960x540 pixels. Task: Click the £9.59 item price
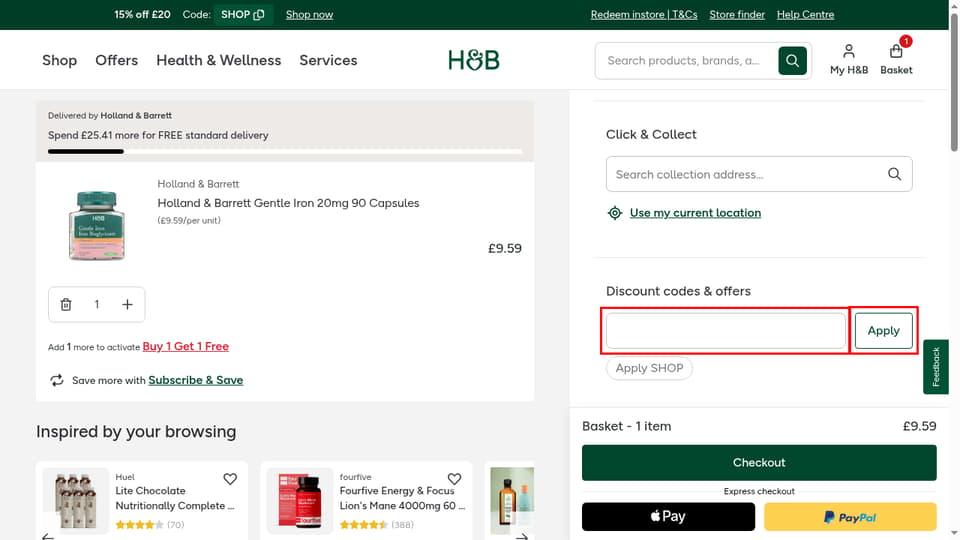click(x=504, y=249)
